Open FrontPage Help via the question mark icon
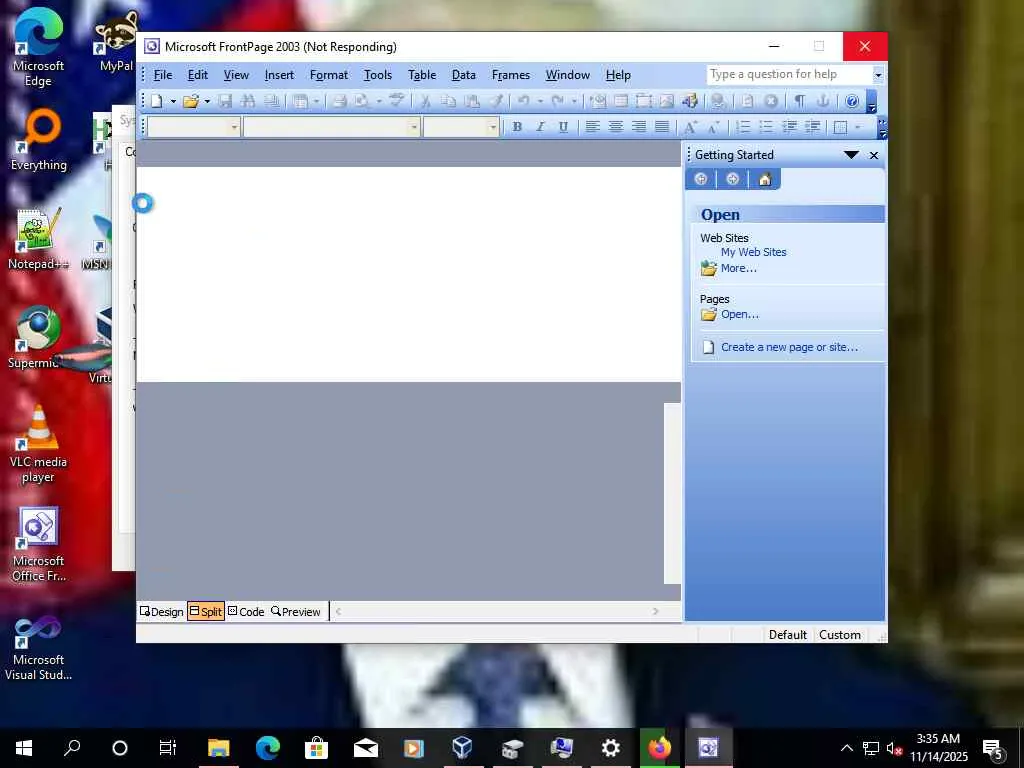The image size is (1024, 768). click(x=852, y=101)
